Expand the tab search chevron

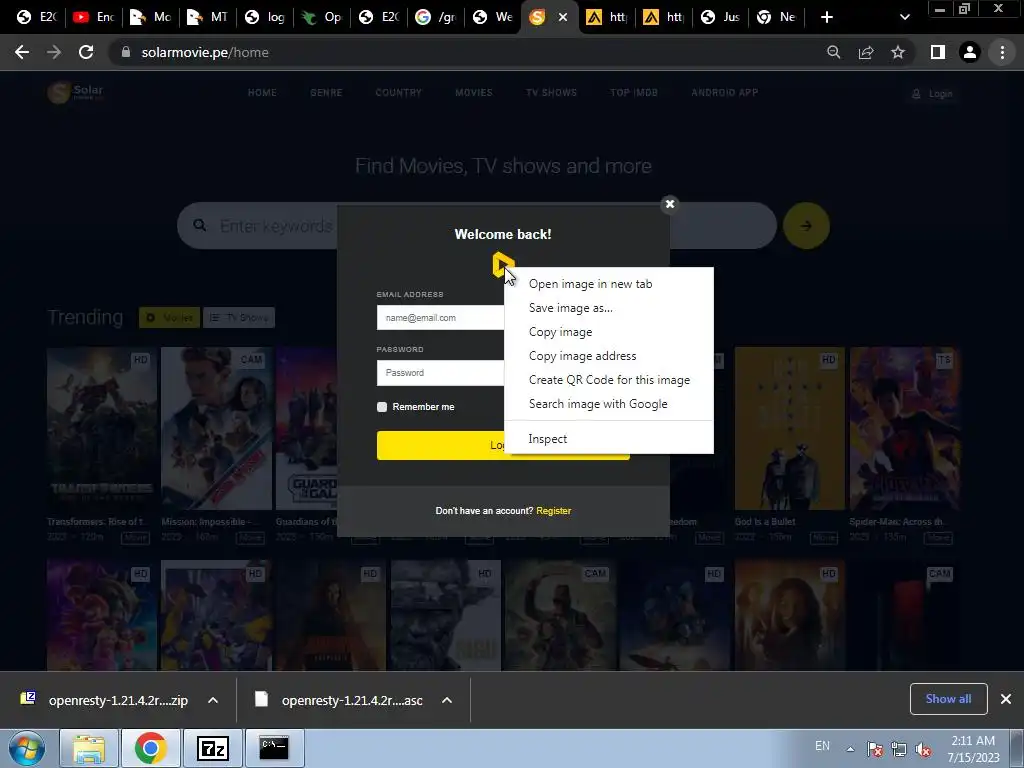[x=904, y=17]
